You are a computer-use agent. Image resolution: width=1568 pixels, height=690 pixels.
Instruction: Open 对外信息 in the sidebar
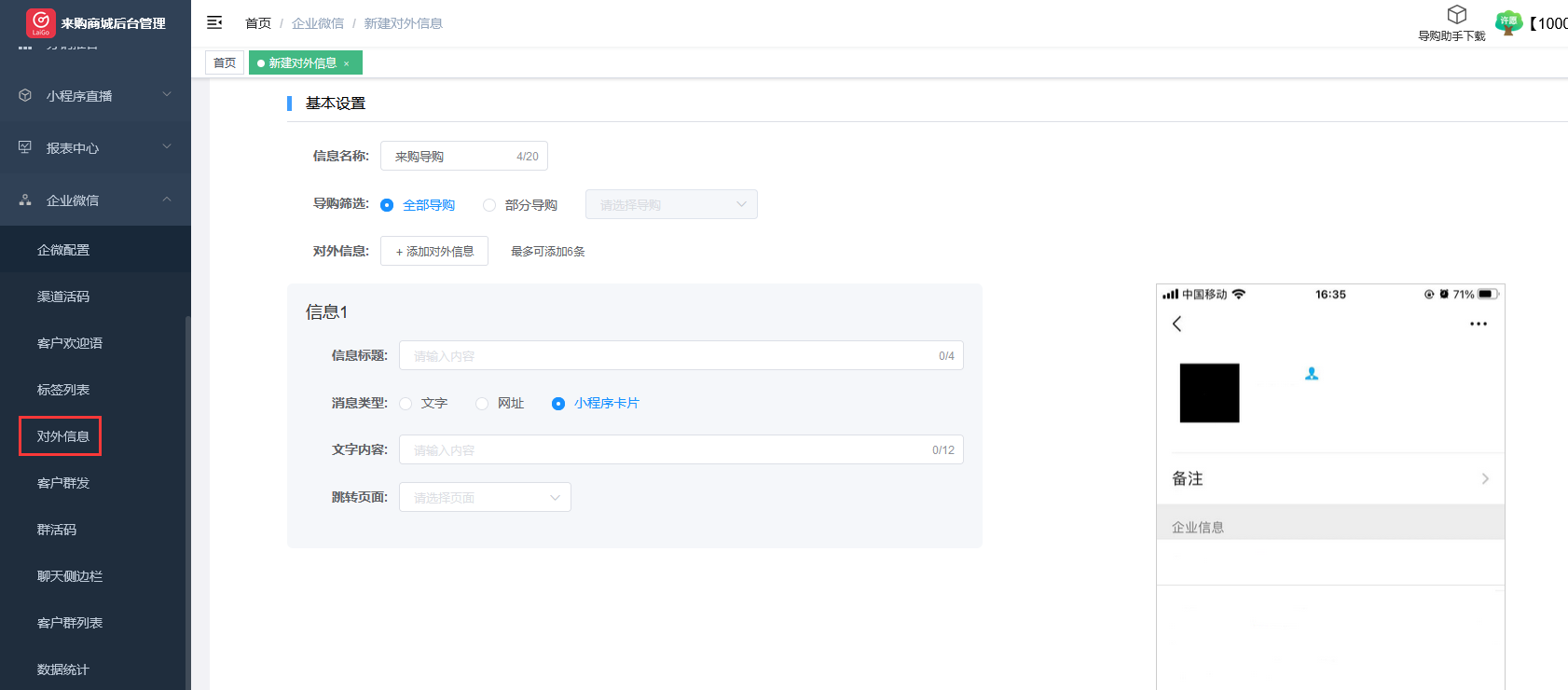pos(62,436)
